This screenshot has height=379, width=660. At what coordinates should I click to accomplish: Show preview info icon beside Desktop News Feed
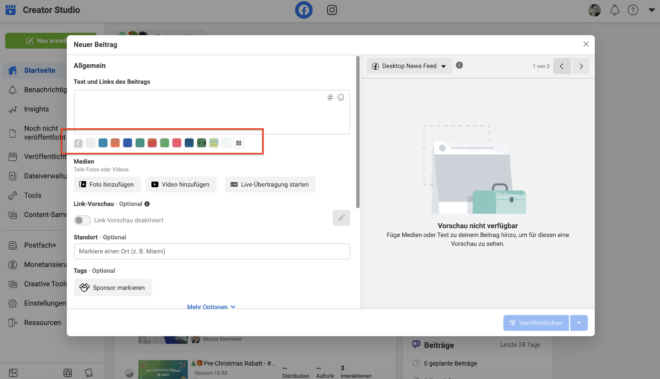[459, 65]
